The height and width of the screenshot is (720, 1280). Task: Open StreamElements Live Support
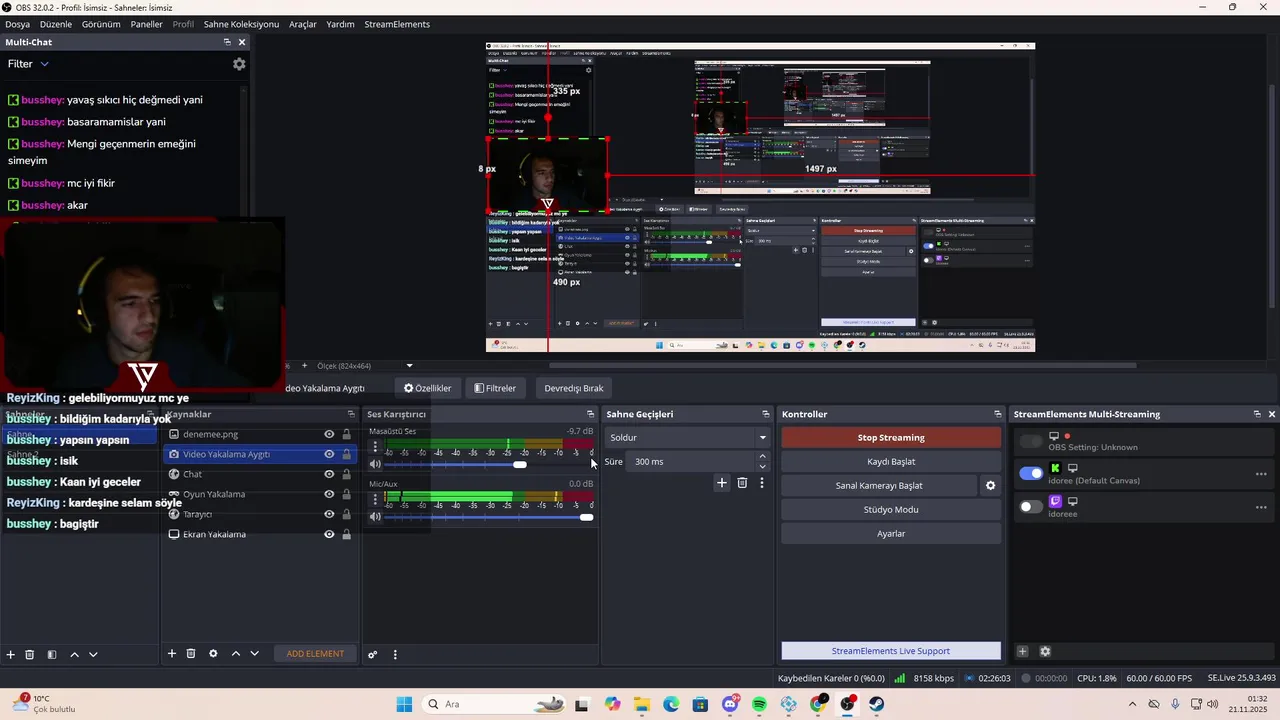point(891,651)
